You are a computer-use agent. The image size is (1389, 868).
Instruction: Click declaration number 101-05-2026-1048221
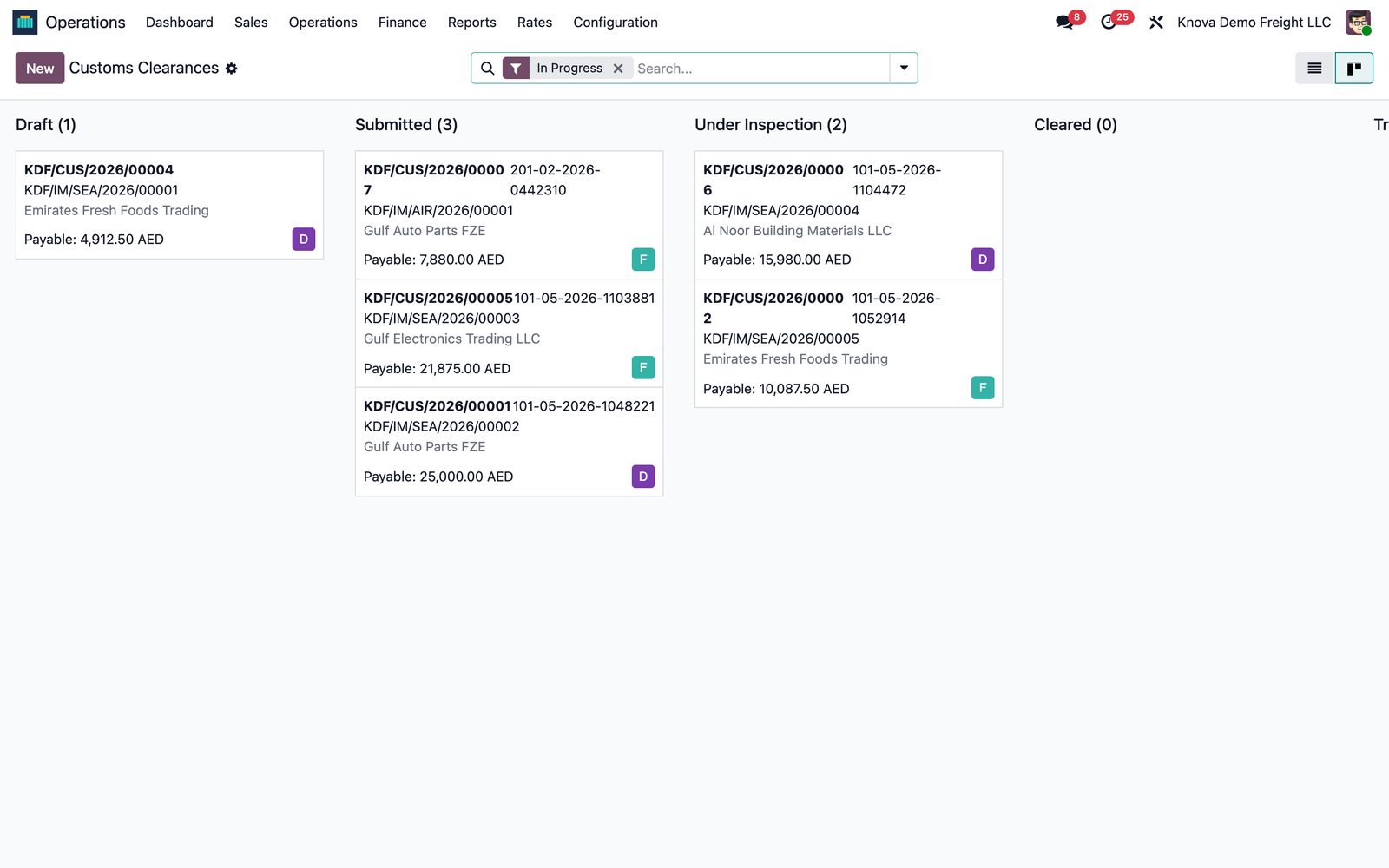click(584, 406)
